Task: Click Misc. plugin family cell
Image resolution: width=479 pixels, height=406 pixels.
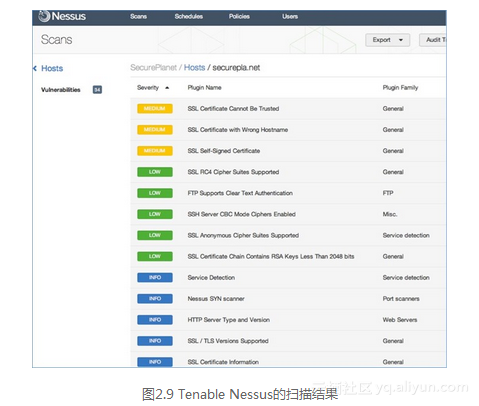Action: coord(390,214)
